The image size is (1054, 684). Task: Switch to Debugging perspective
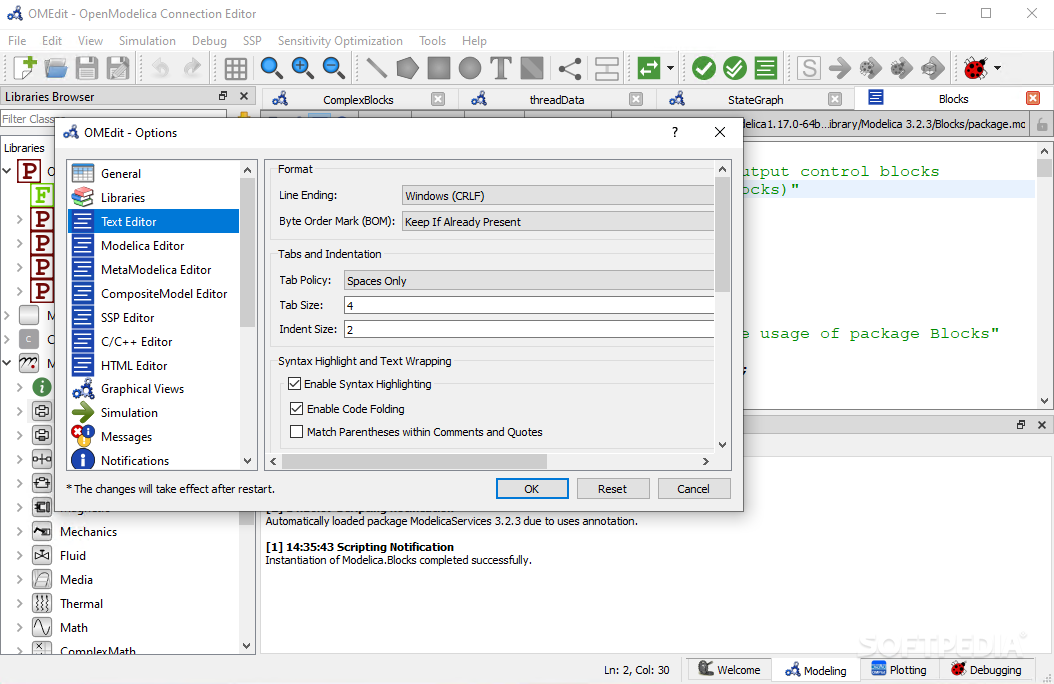(x=987, y=669)
